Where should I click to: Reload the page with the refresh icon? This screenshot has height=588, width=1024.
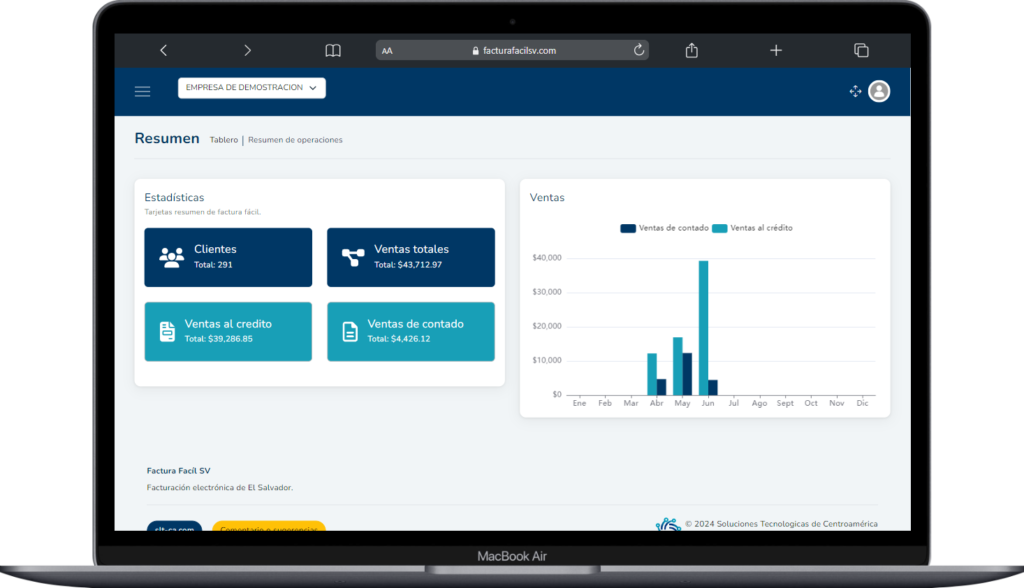coord(639,50)
